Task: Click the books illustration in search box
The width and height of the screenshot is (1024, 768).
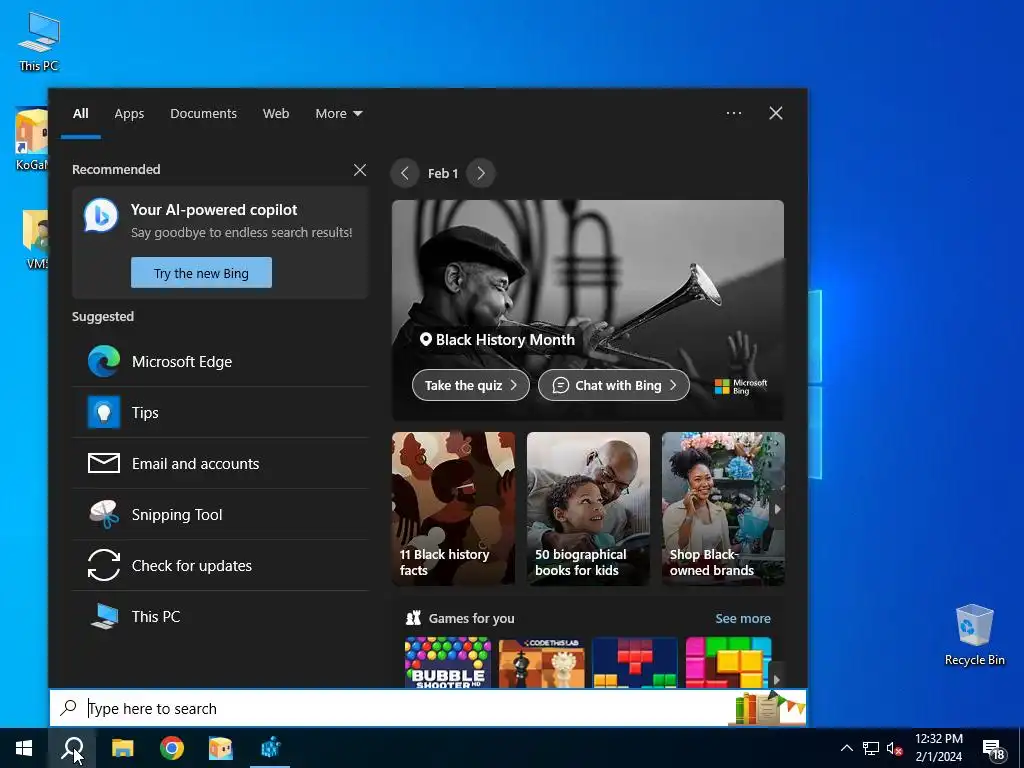Action: (767, 708)
